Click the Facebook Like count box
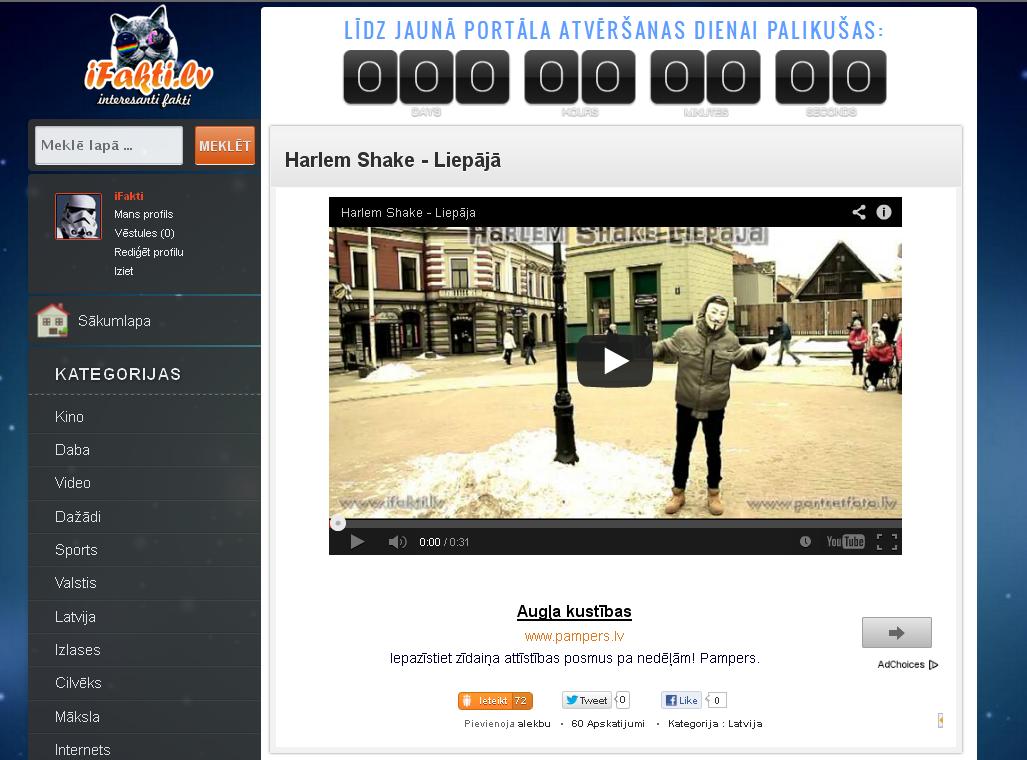Image resolution: width=1027 pixels, height=760 pixels. [717, 700]
